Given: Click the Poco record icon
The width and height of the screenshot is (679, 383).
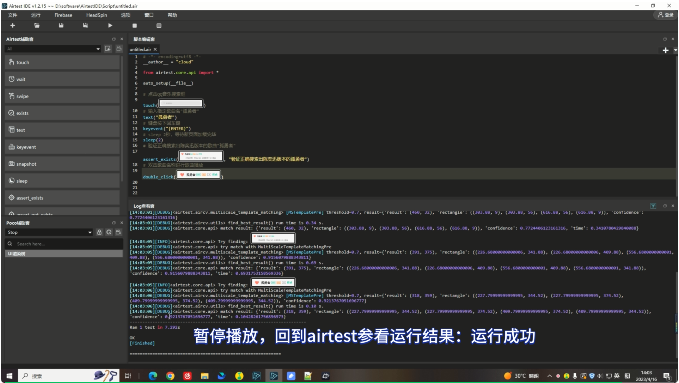Looking at the screenshot, I should coord(118,232).
